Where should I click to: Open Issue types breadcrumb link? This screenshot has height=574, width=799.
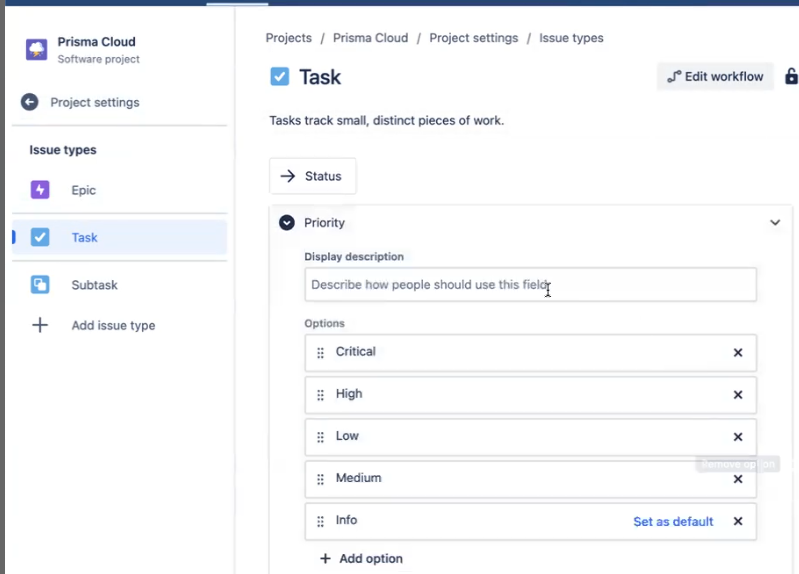[x=571, y=38]
